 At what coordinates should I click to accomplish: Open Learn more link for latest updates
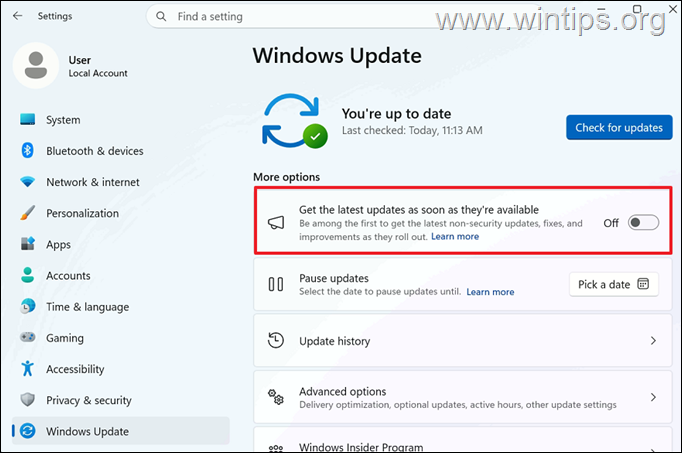455,236
